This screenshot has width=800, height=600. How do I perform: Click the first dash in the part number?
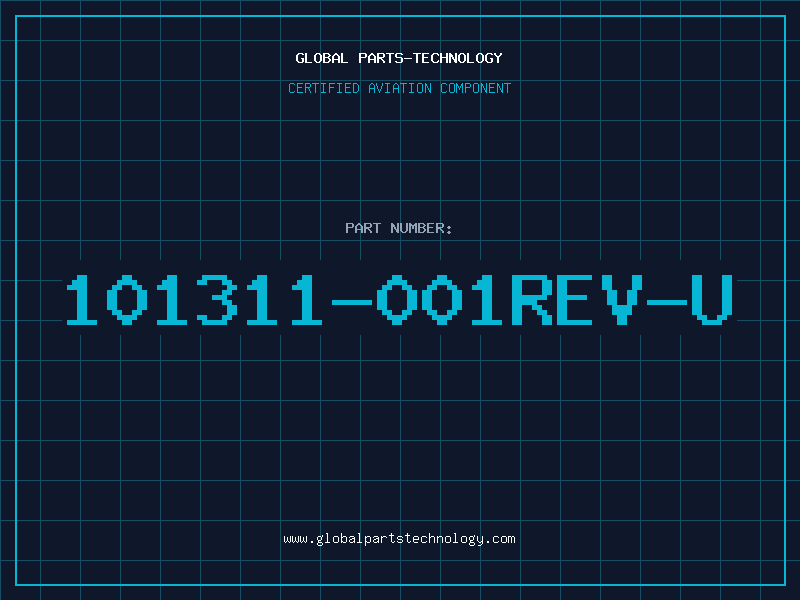[x=352, y=303]
